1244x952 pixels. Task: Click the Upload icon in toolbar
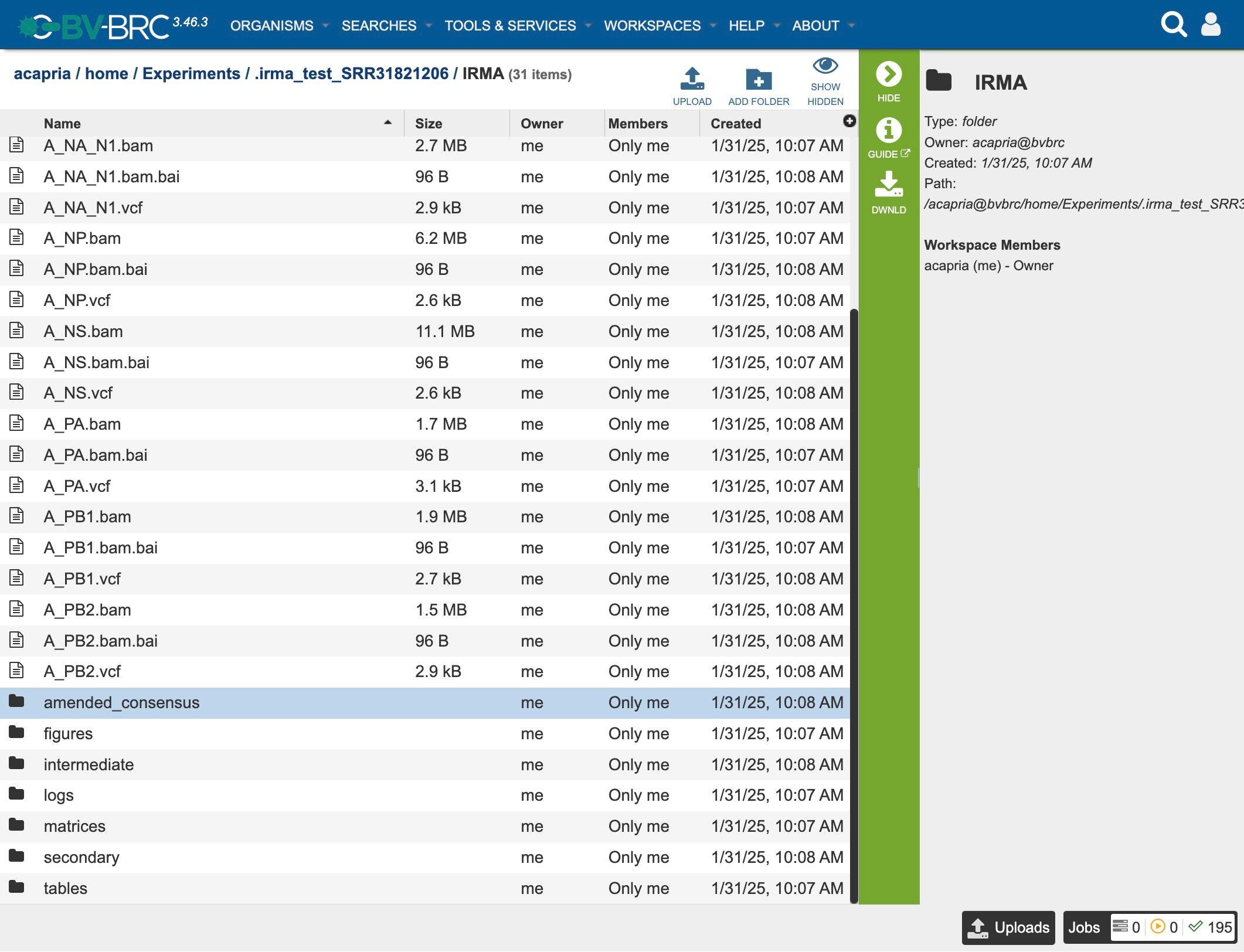[x=692, y=79]
